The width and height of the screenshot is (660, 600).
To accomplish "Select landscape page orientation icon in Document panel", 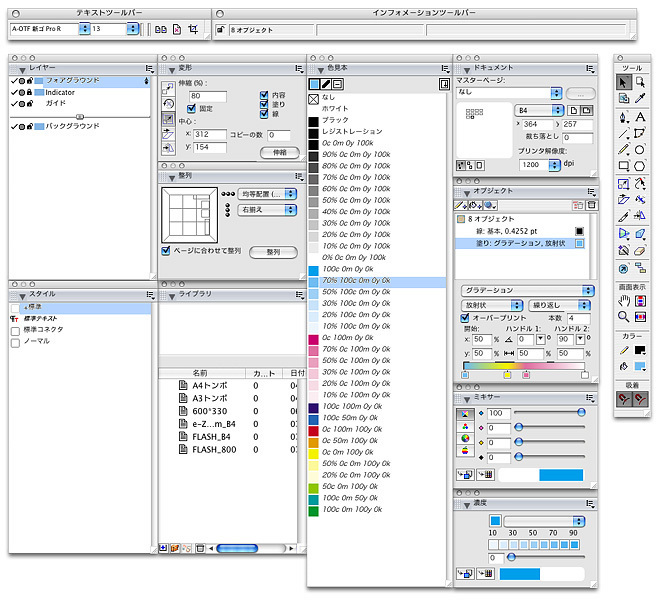I will click(587, 111).
